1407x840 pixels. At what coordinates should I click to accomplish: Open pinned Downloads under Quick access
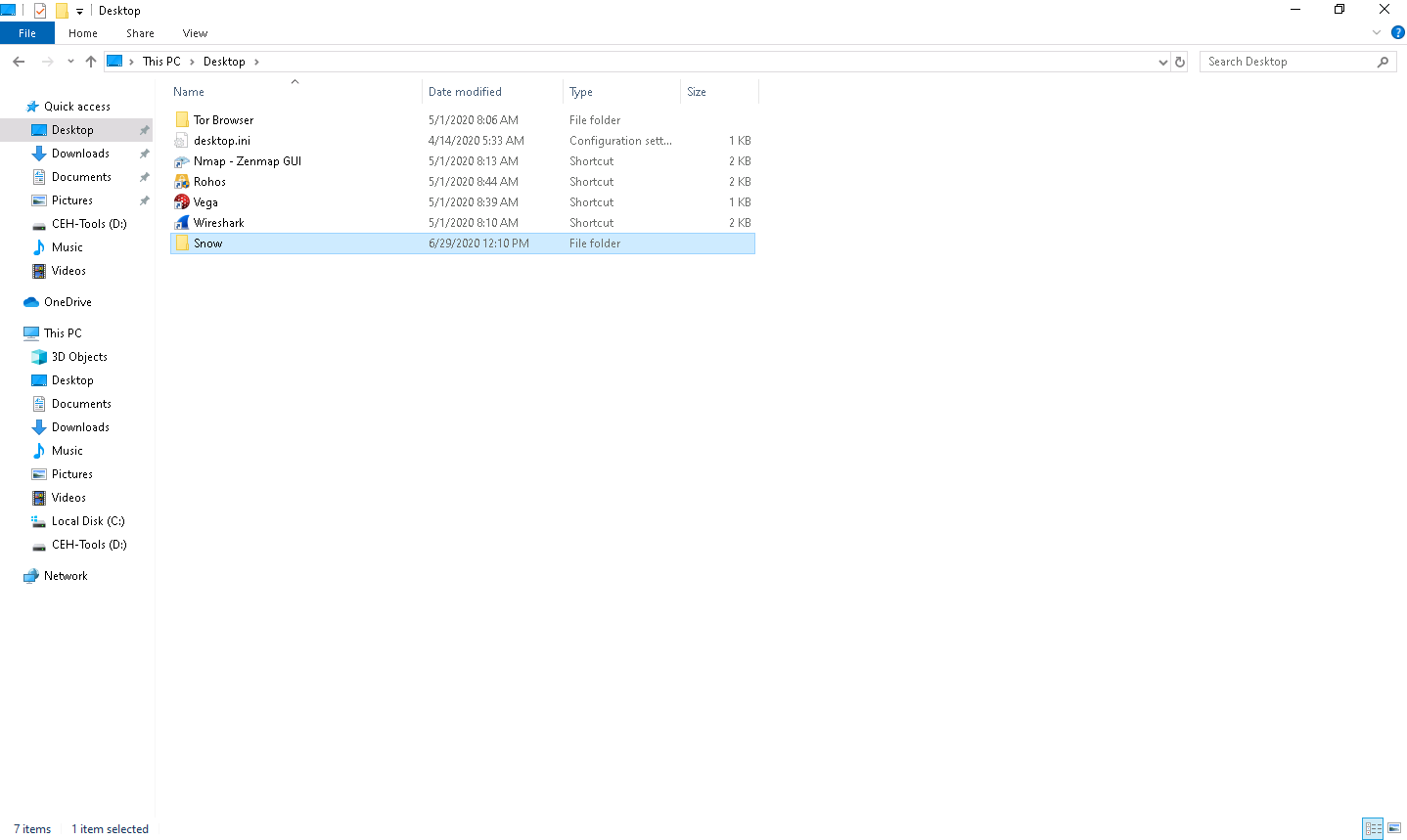[x=80, y=154]
